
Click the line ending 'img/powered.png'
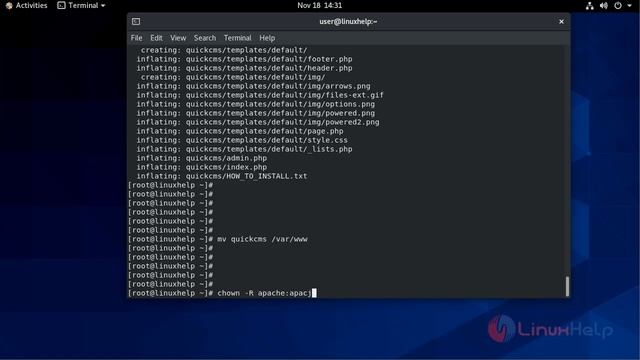click(x=256, y=113)
